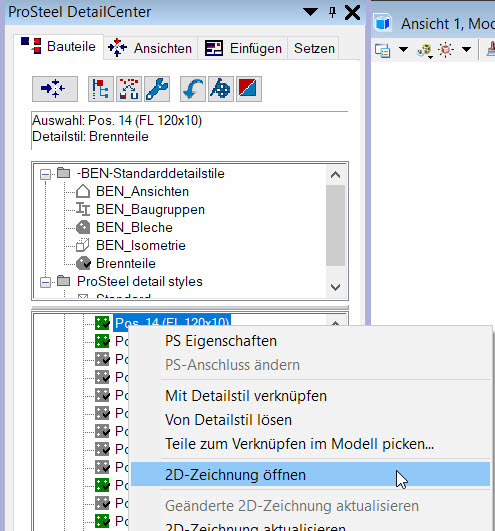Click the BEN_Ansichten house icon

tap(83, 191)
